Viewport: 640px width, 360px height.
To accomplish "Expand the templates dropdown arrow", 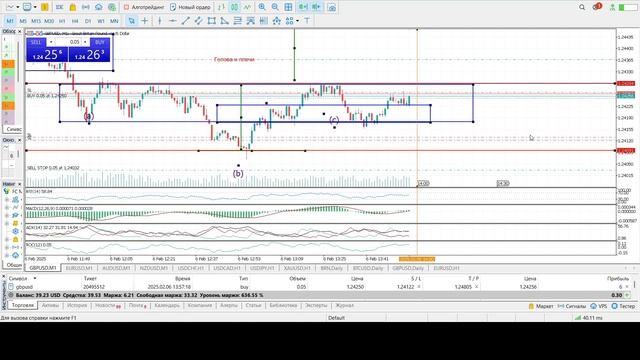I will [x=35, y=7].
